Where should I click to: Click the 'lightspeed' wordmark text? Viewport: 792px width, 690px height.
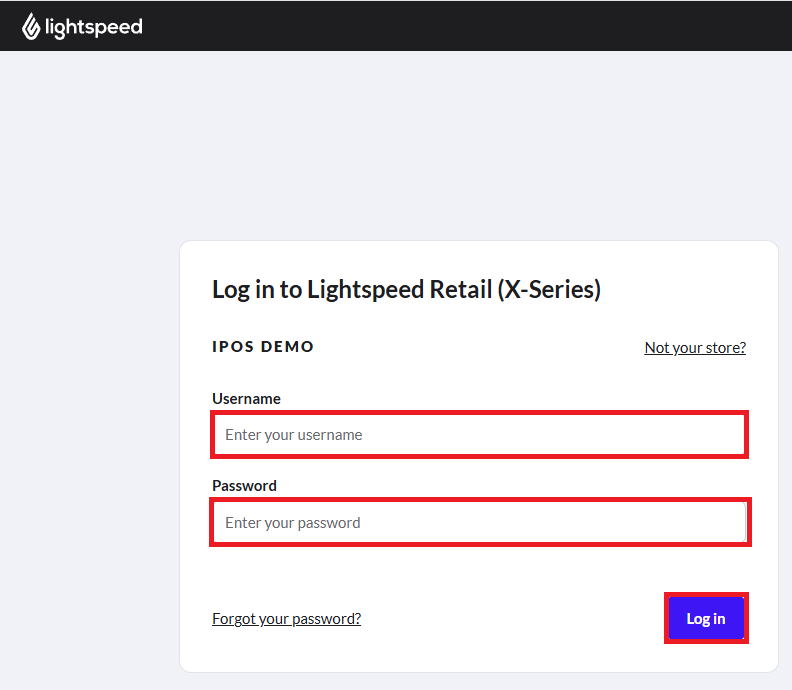pos(93,27)
